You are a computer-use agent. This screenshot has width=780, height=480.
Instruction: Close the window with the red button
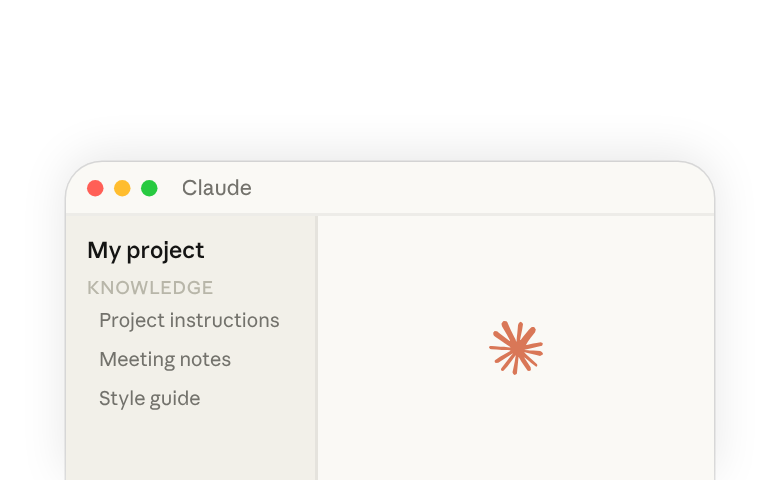click(95, 189)
